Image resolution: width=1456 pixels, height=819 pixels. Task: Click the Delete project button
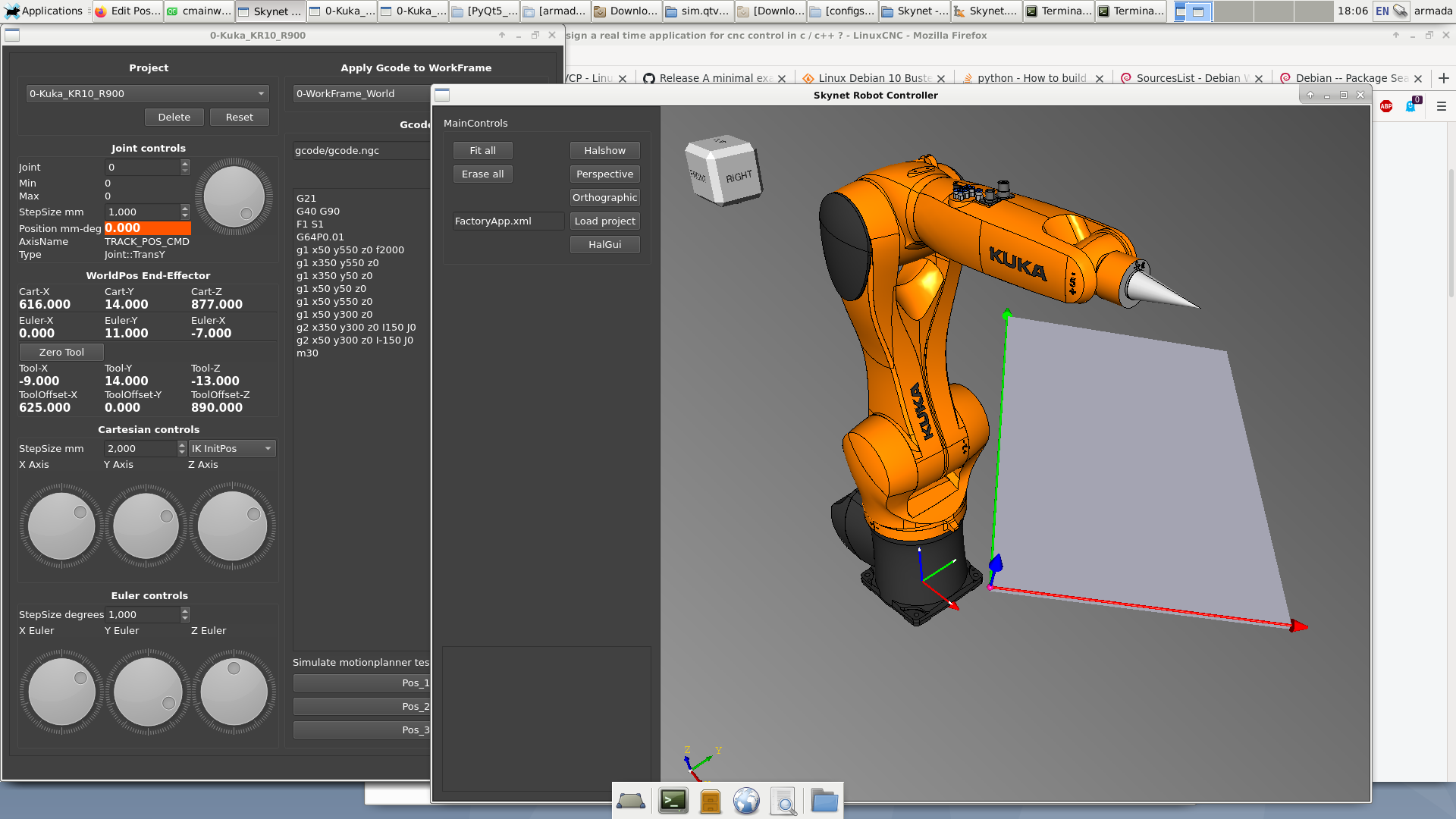click(x=174, y=117)
